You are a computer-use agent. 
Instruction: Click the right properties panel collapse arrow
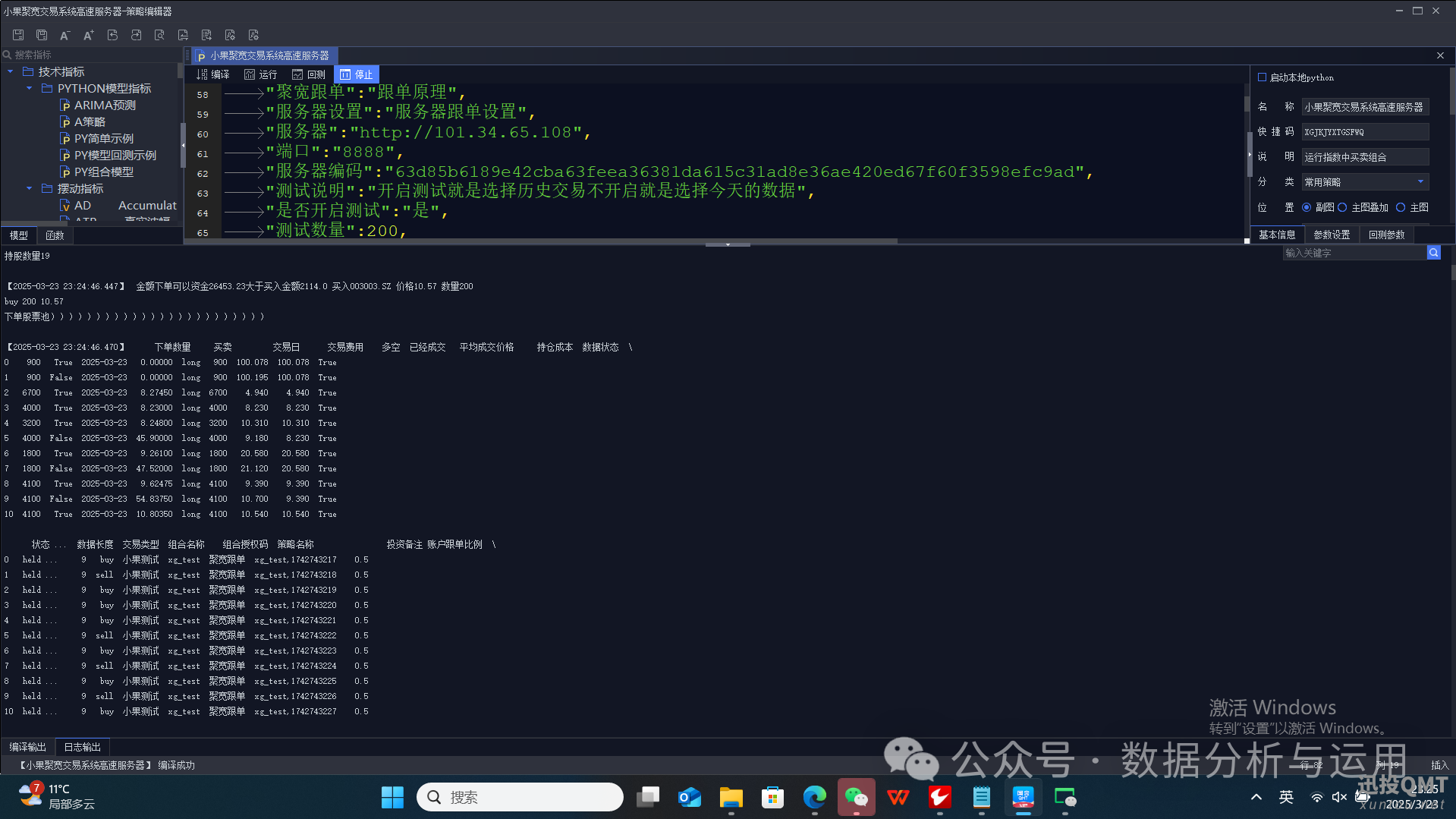(1249, 154)
